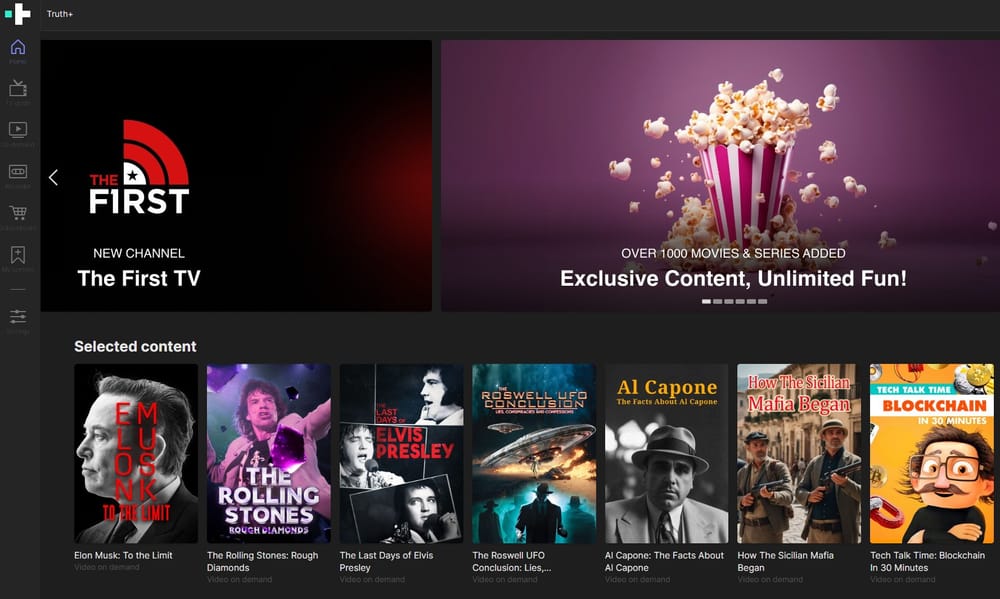Image resolution: width=1000 pixels, height=599 pixels.
Task: Open the Roswell UFO Conclusion poster
Action: tap(534, 454)
